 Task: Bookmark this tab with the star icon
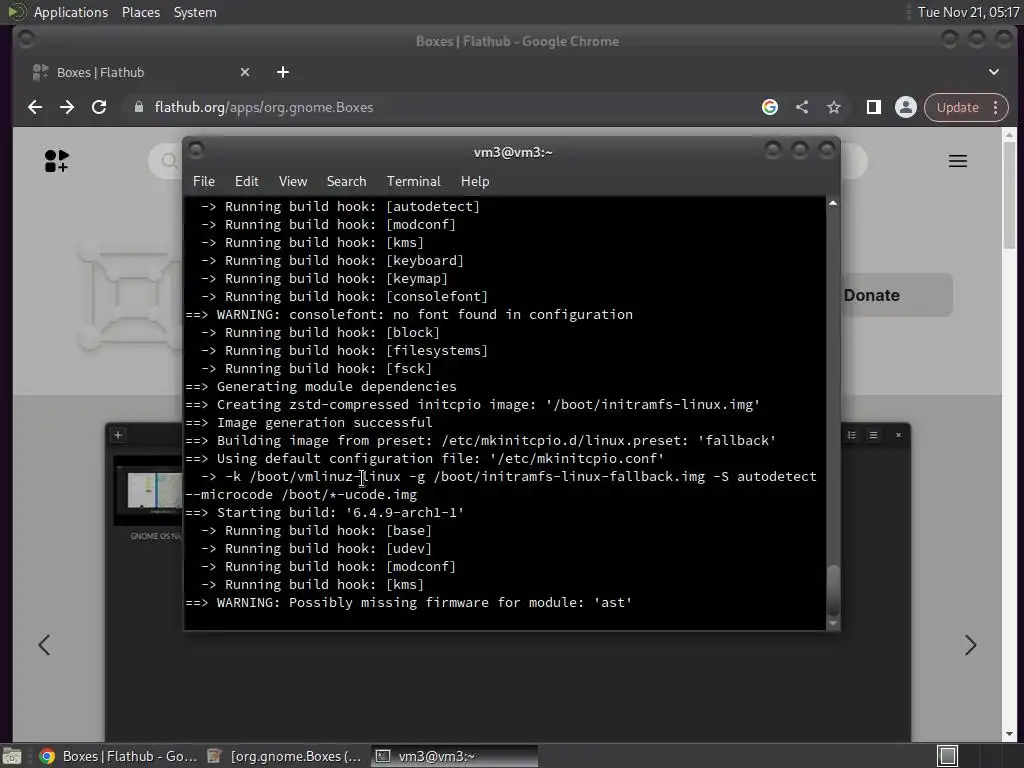(x=834, y=107)
